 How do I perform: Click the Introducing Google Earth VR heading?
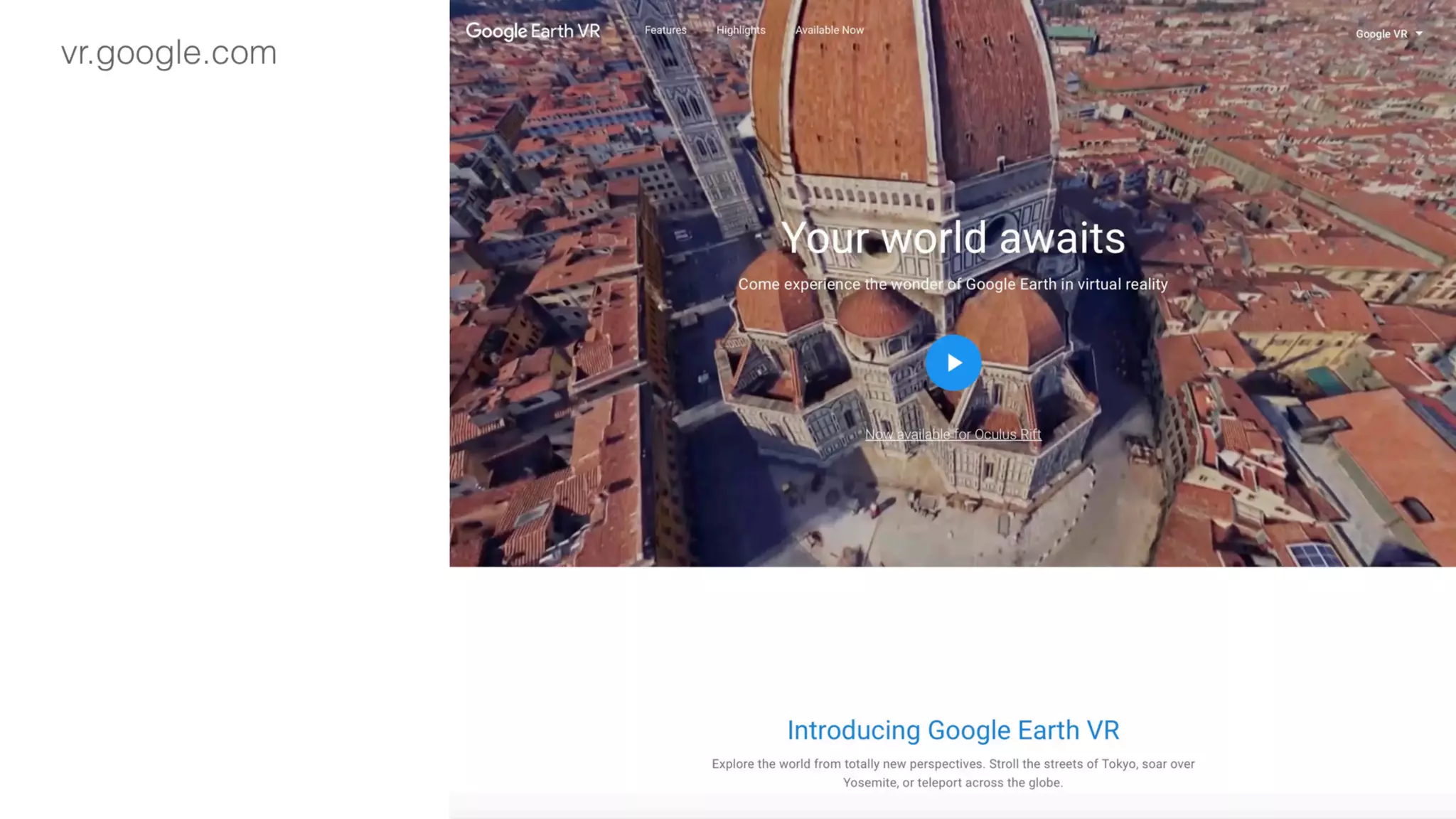tap(953, 730)
